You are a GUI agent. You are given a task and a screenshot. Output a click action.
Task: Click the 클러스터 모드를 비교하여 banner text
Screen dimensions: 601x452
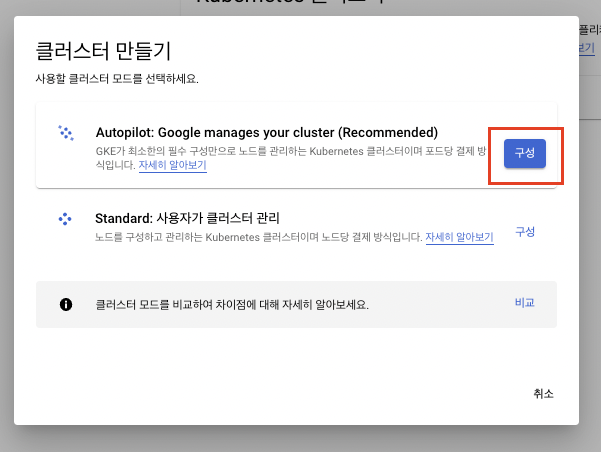[x=232, y=304]
